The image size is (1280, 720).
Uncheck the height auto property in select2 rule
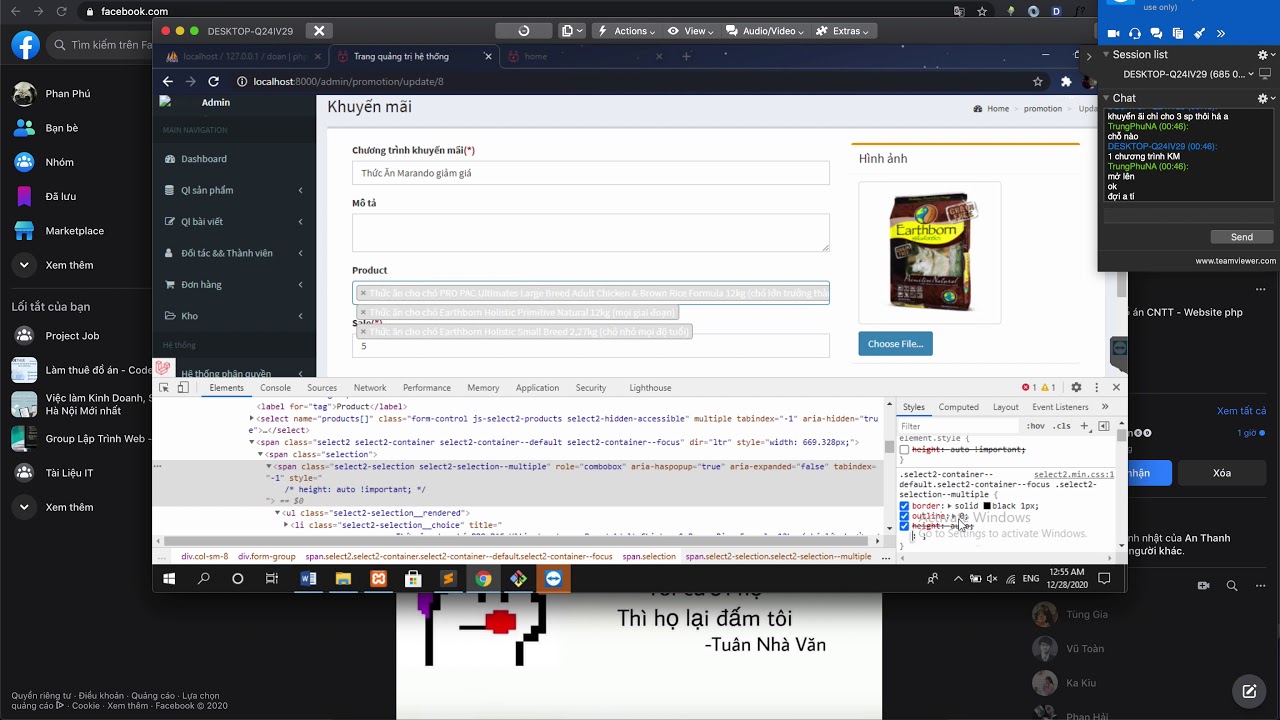(x=904, y=526)
